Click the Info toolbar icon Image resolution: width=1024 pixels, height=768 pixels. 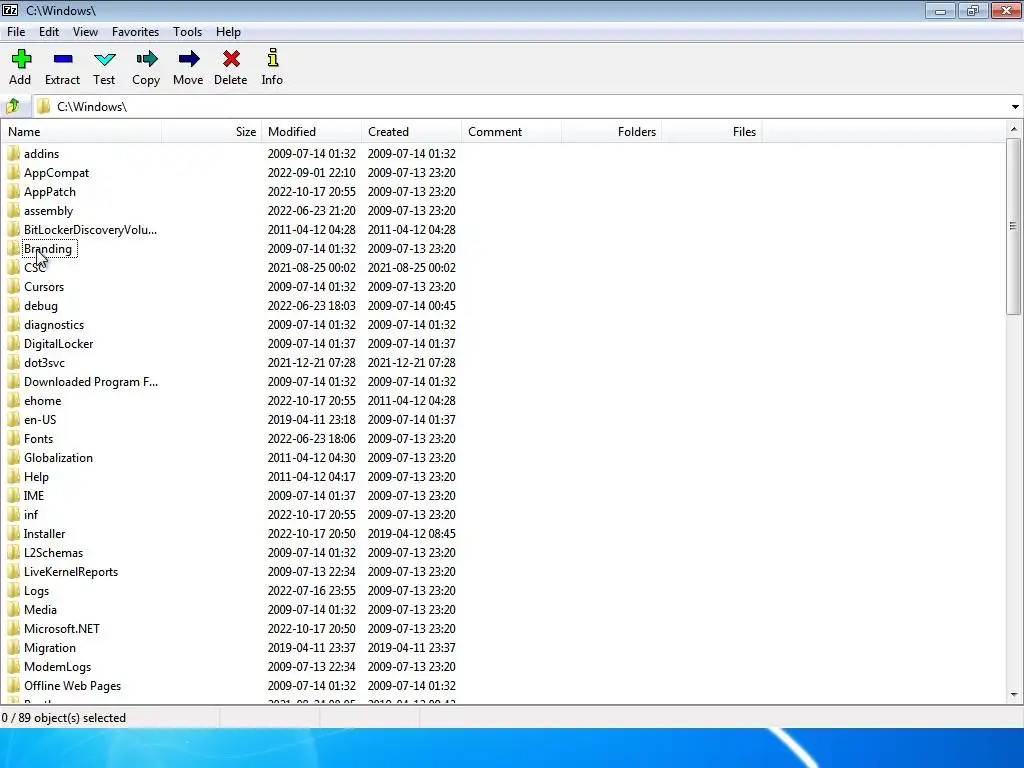click(x=272, y=58)
